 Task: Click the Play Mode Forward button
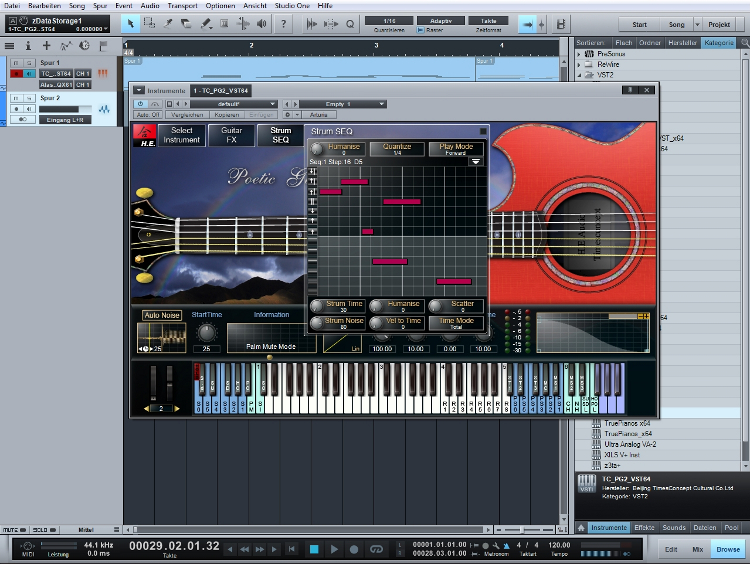pyautogui.click(x=456, y=149)
